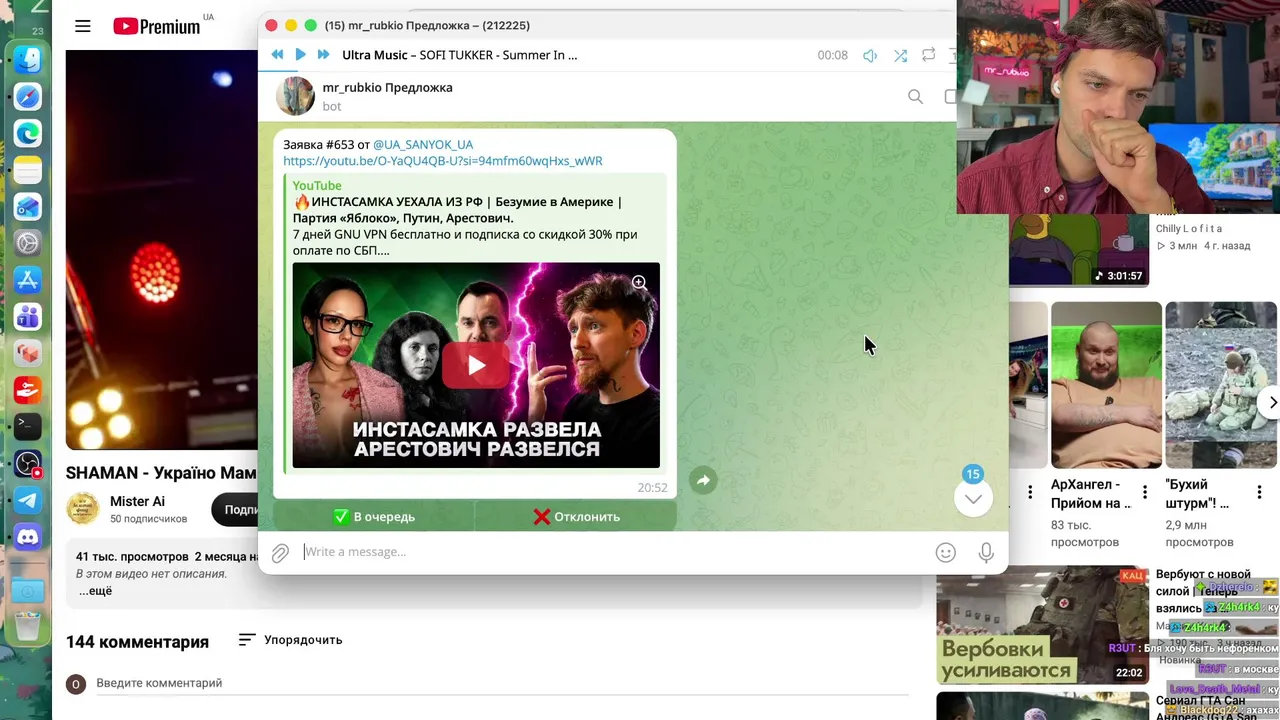Toggle shuffle in the Telegram player
The image size is (1280, 720).
(900, 56)
